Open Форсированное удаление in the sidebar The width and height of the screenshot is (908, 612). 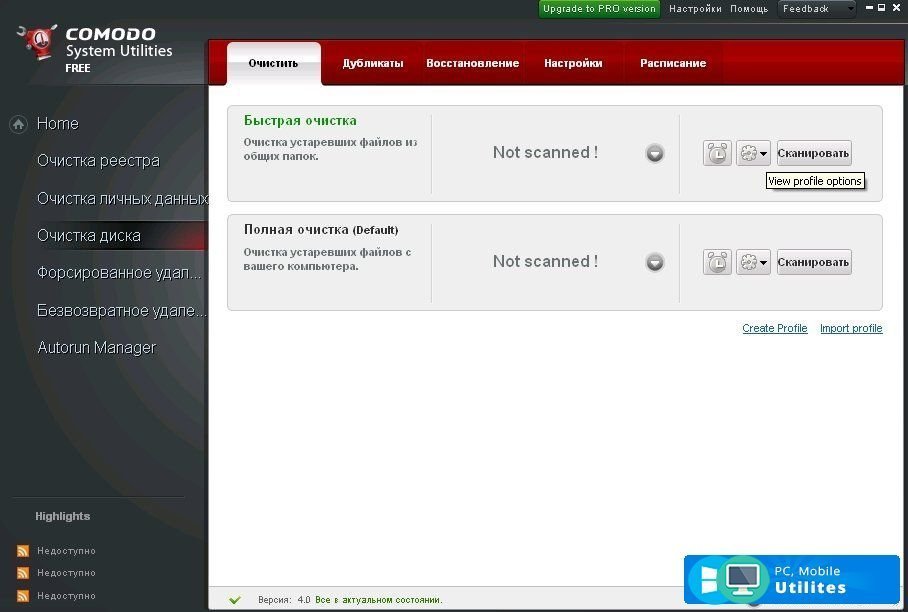tap(119, 273)
